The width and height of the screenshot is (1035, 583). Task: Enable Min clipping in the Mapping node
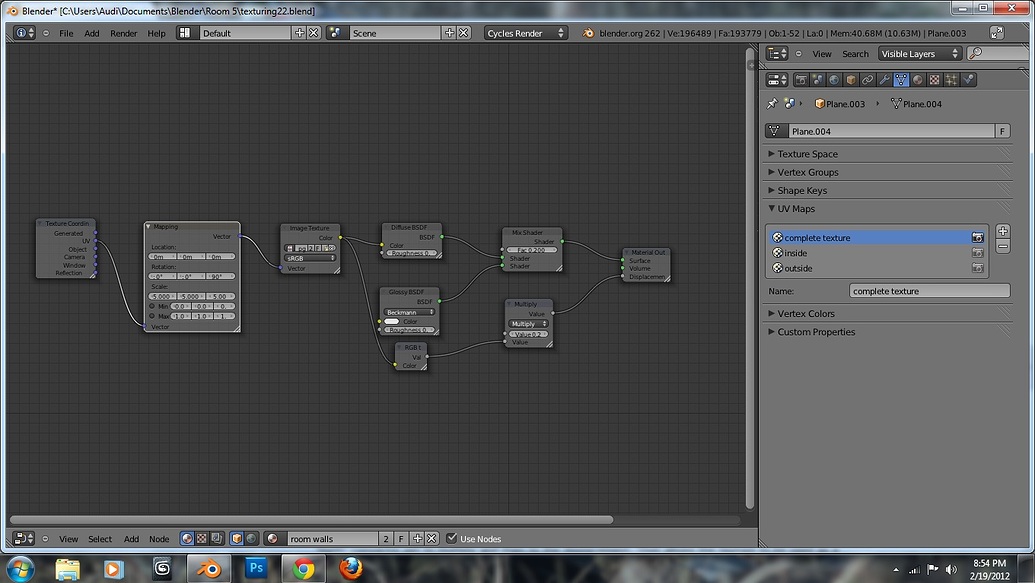tap(152, 306)
